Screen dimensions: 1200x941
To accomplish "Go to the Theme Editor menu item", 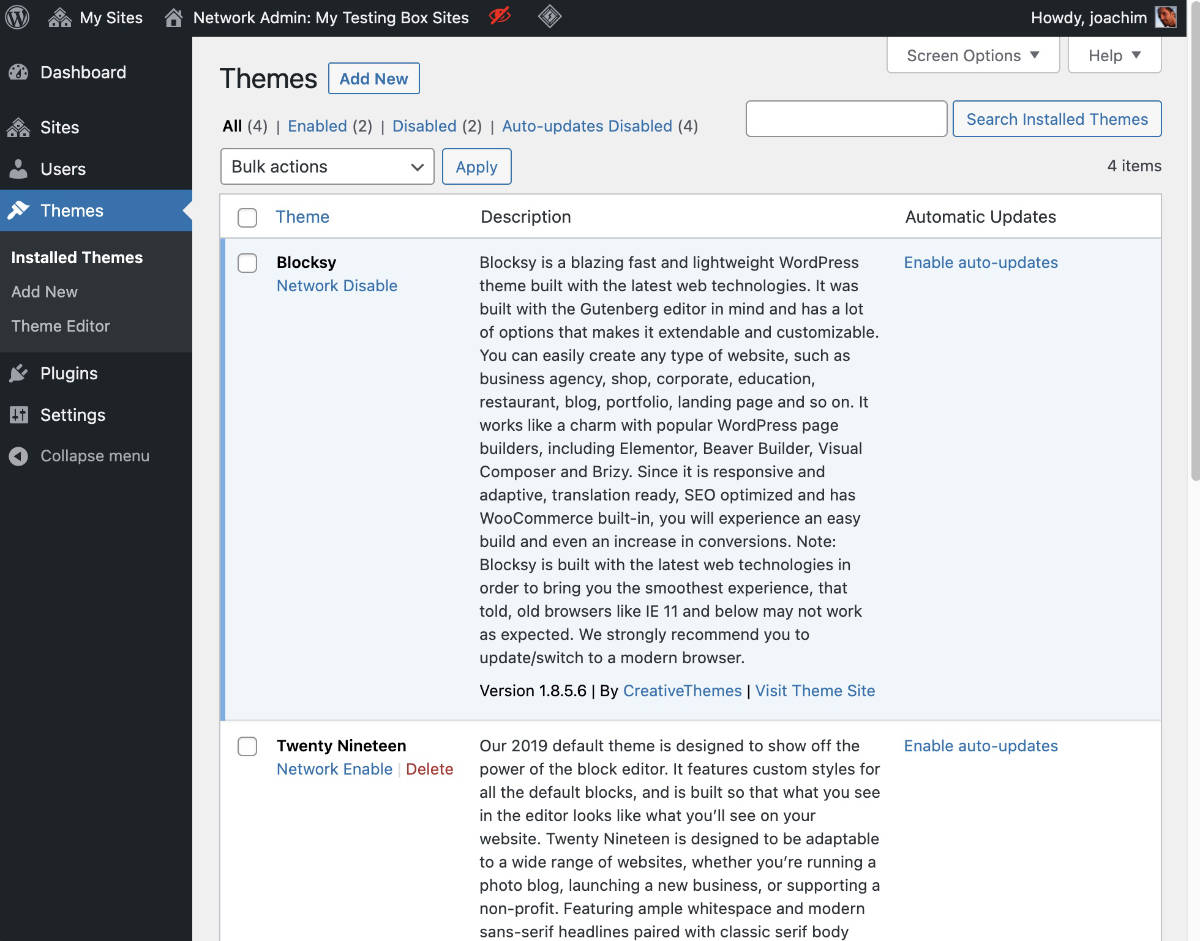I will click(62, 326).
